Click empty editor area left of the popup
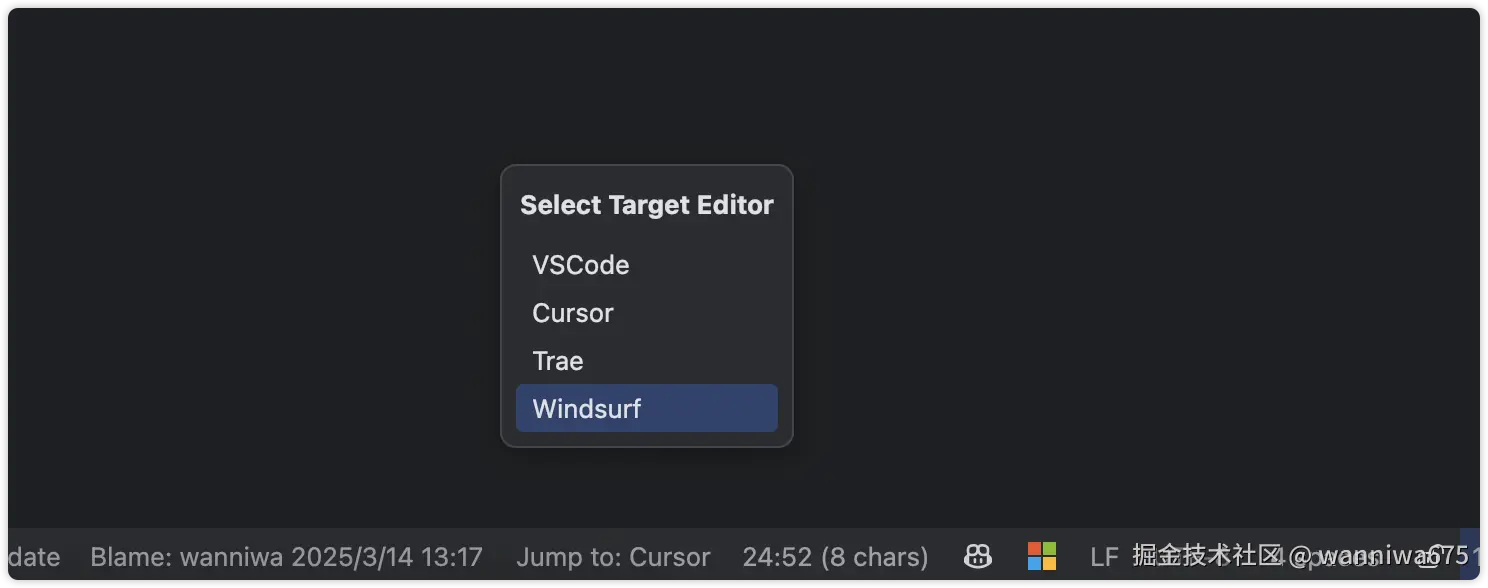 (x=250, y=300)
